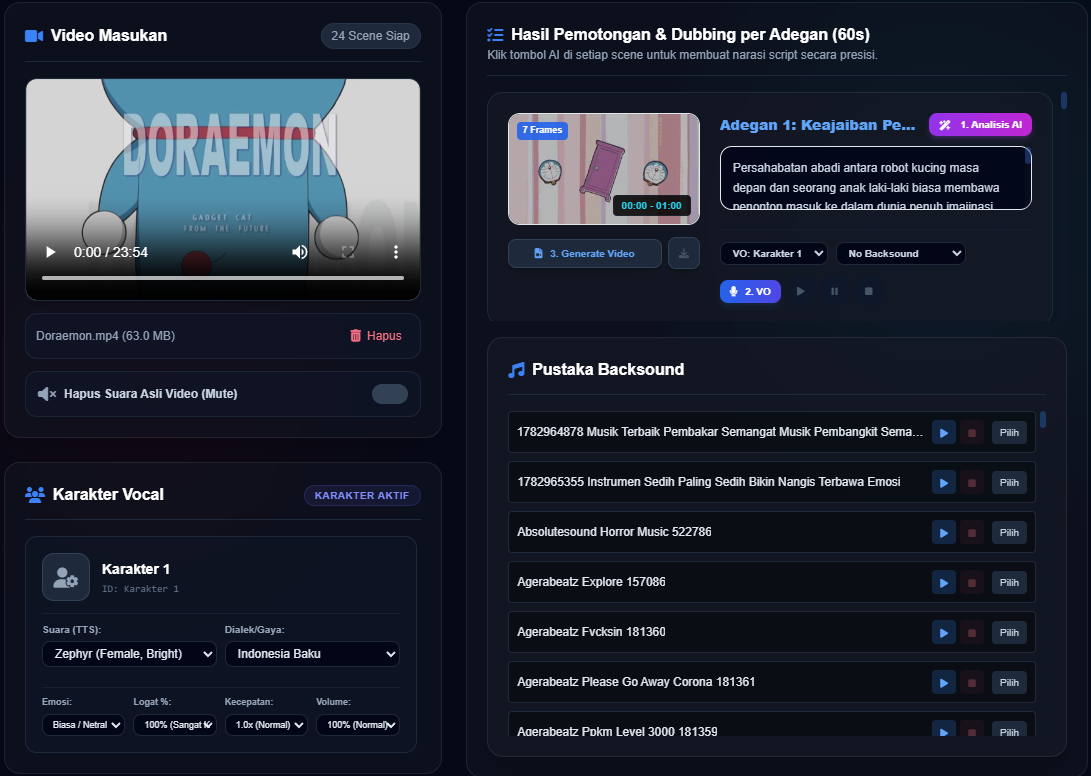Image resolution: width=1091 pixels, height=776 pixels.
Task: Click the Adegan 1 narration text box
Action: coord(875,178)
